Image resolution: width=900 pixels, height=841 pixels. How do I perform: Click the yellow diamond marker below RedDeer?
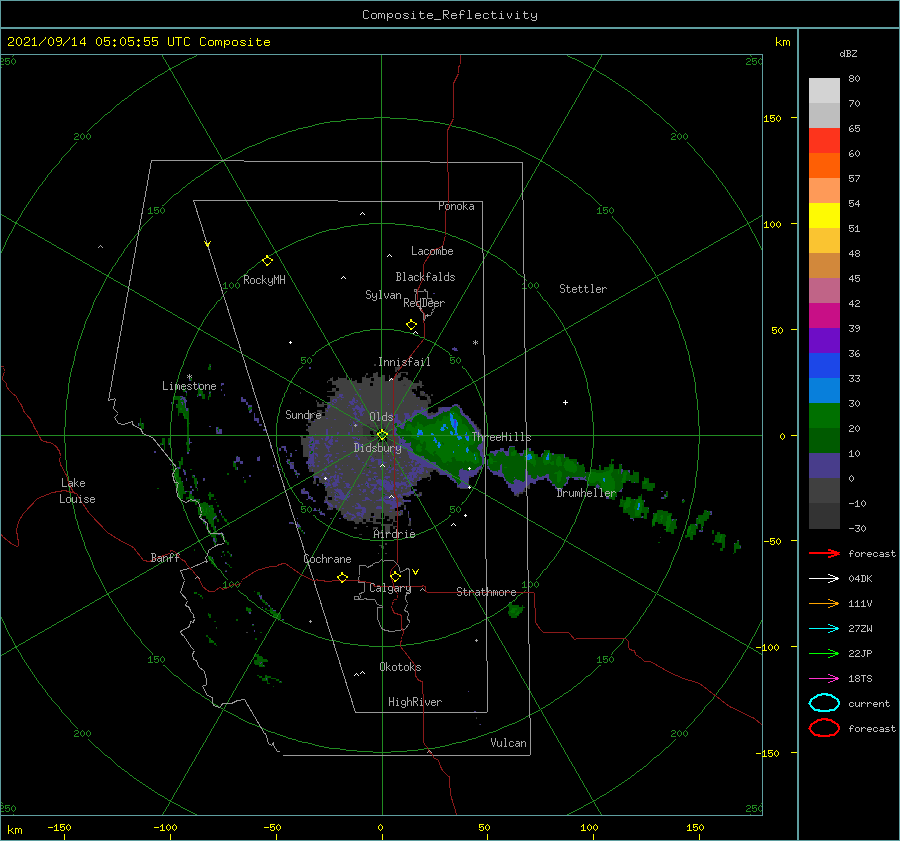pyautogui.click(x=411, y=325)
